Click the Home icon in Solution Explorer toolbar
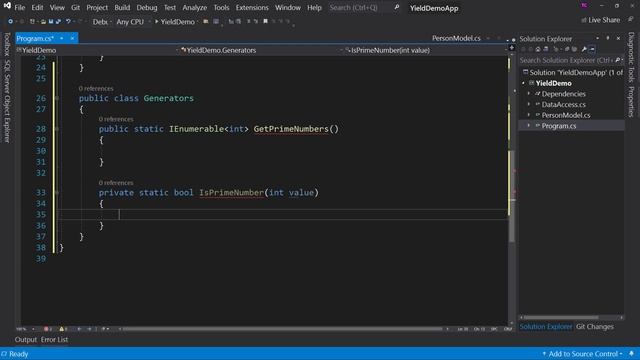This screenshot has height=360, width=640. point(538,49)
